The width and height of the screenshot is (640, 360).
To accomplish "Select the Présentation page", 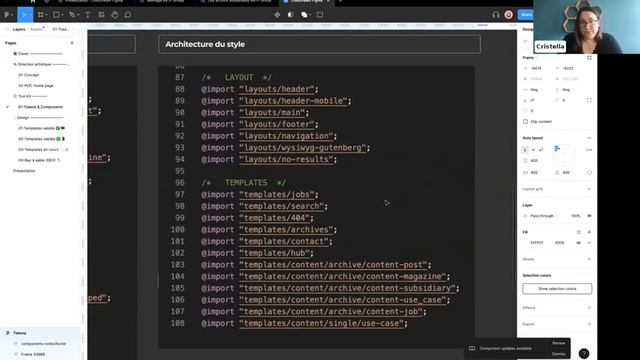I will 24,171.
